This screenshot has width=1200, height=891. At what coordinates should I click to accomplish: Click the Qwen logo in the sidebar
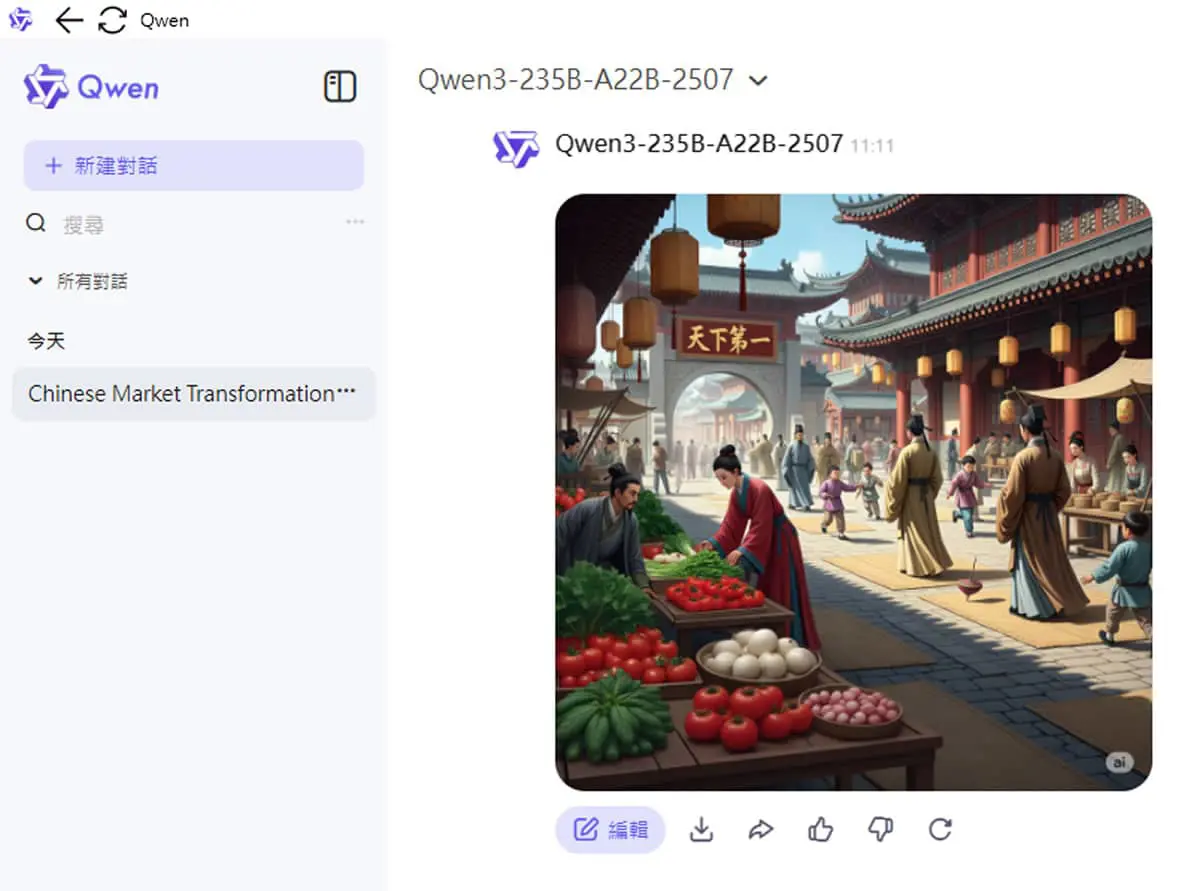pos(91,87)
